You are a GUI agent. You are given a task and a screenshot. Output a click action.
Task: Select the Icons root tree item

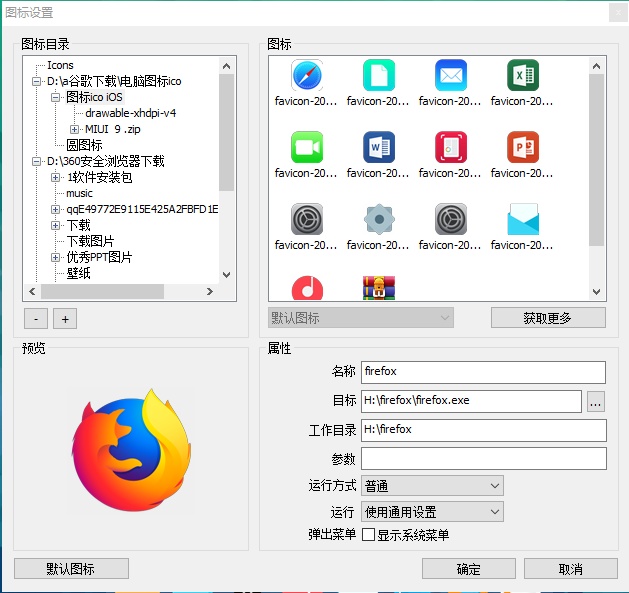pyautogui.click(x=60, y=65)
